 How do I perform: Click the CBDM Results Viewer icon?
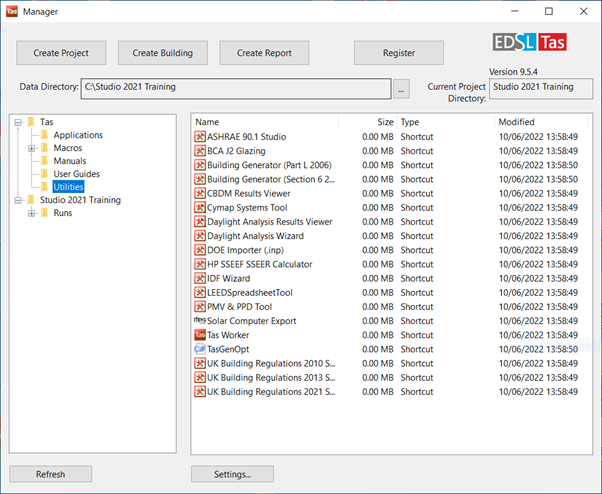click(x=200, y=193)
